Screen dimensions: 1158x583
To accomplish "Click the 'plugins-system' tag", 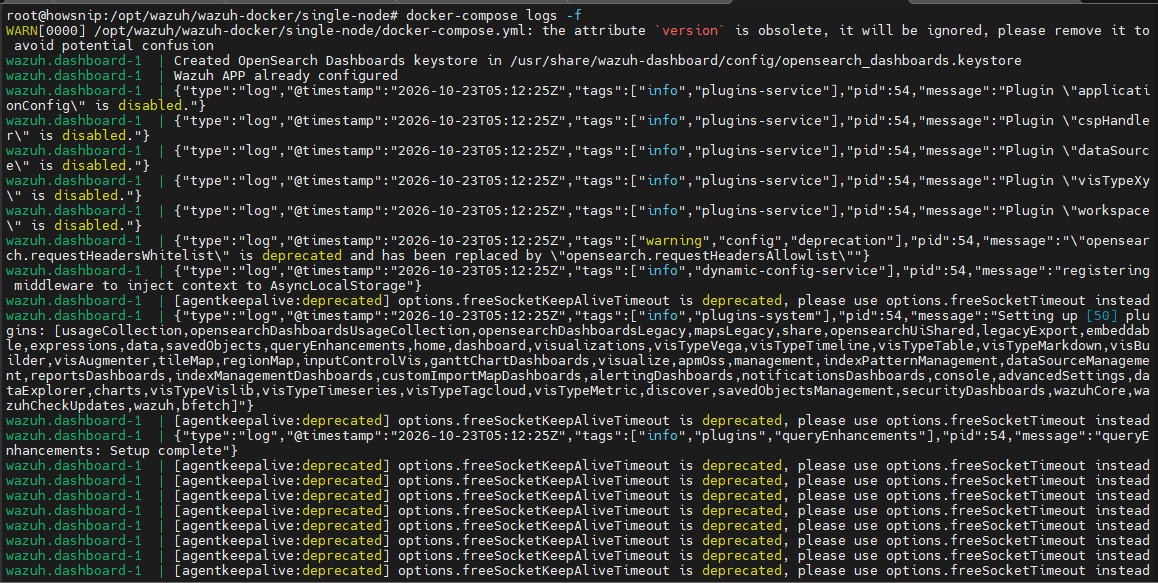I will click(758, 316).
